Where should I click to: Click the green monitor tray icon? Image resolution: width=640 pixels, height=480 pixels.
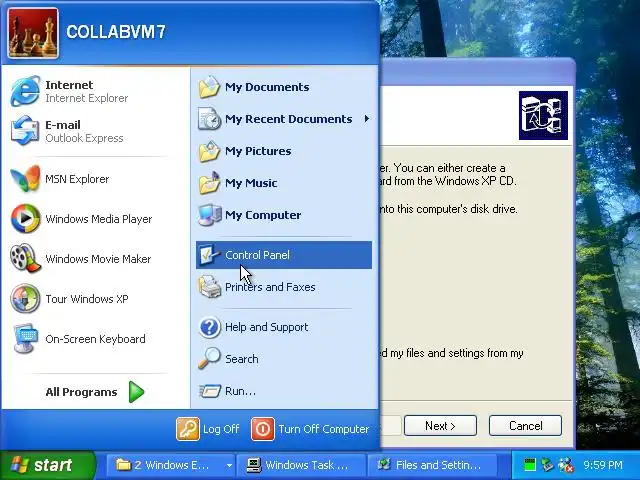click(530, 464)
